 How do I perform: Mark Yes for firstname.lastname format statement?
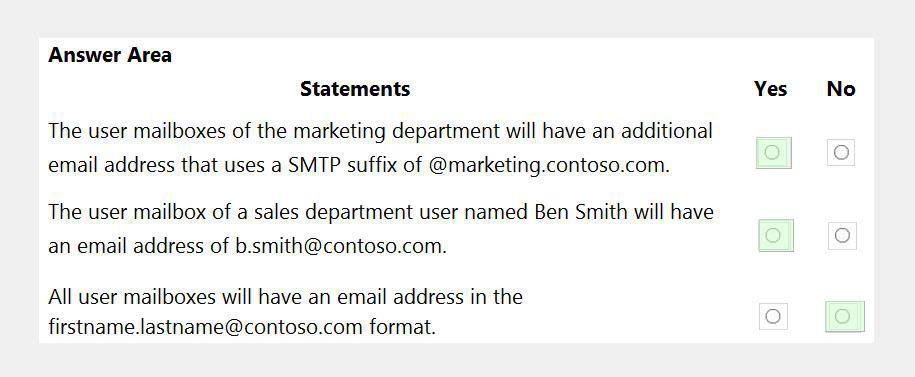(x=773, y=316)
